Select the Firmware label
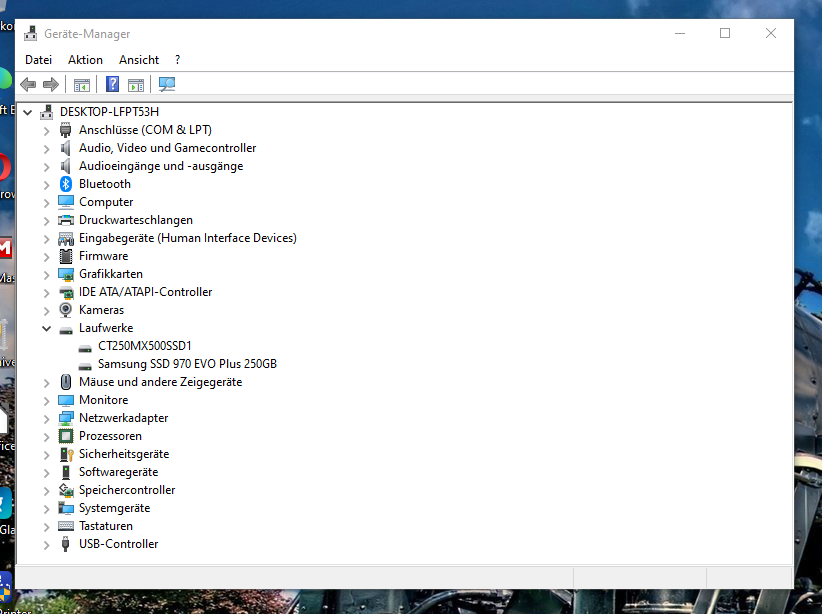822x614 pixels. coord(104,256)
